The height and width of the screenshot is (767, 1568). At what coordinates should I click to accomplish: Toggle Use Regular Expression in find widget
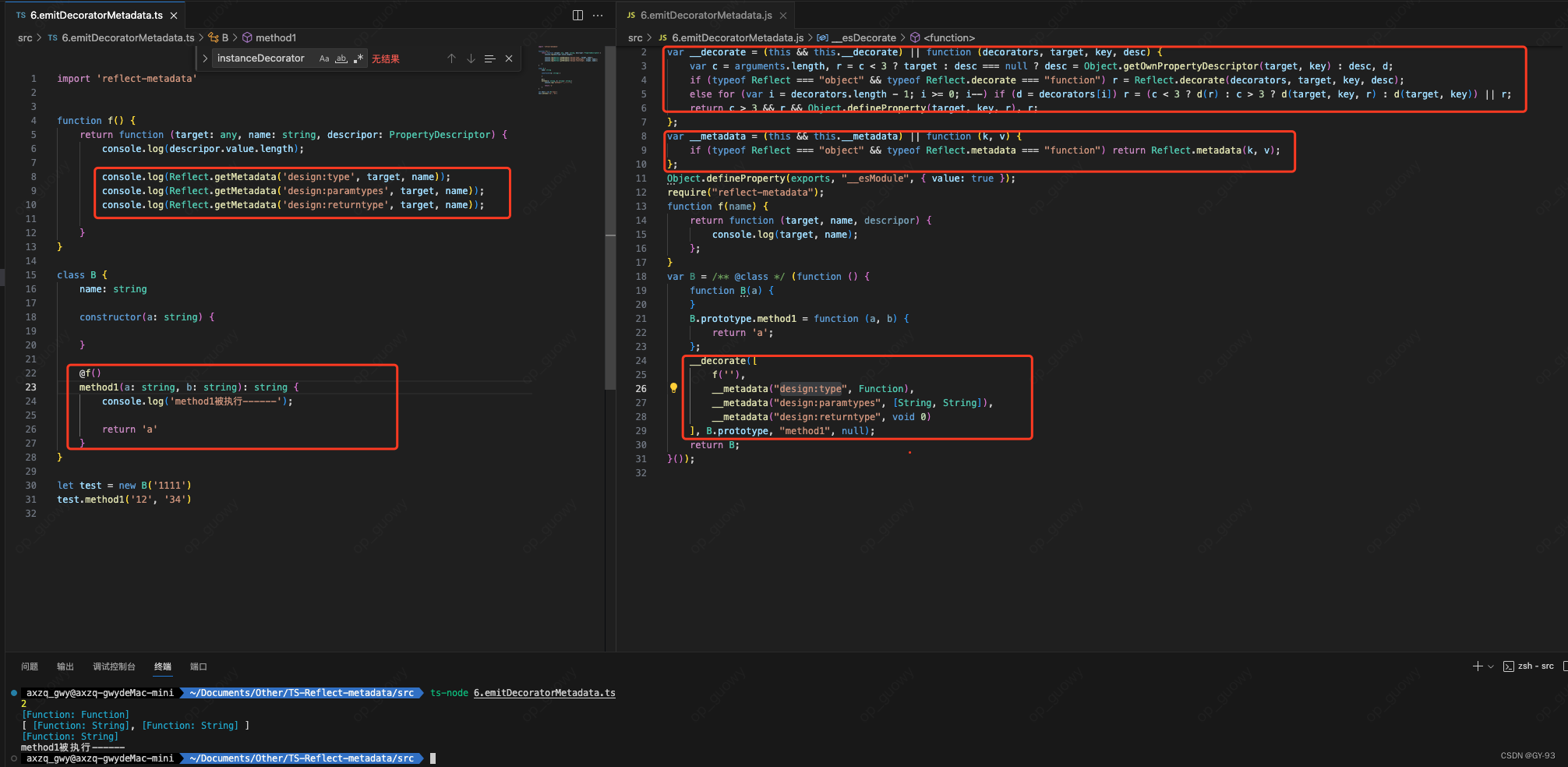(358, 58)
